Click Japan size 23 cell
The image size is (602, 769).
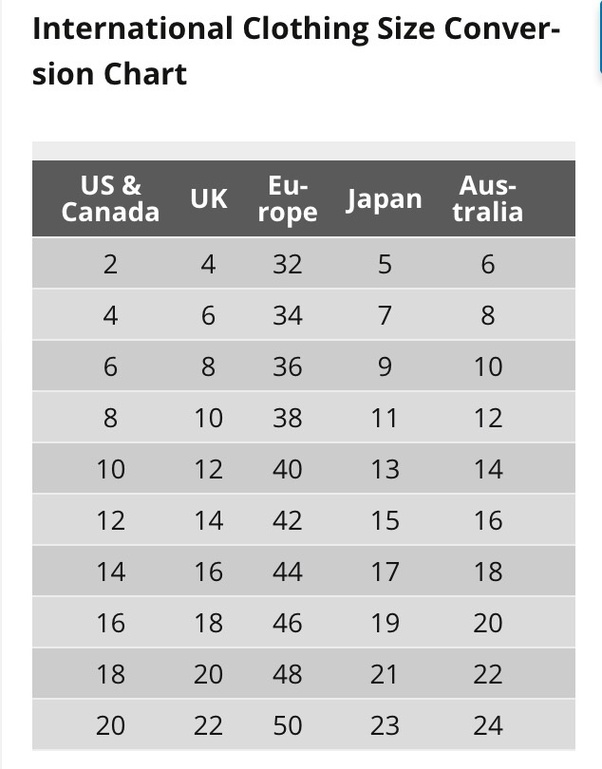click(x=385, y=725)
